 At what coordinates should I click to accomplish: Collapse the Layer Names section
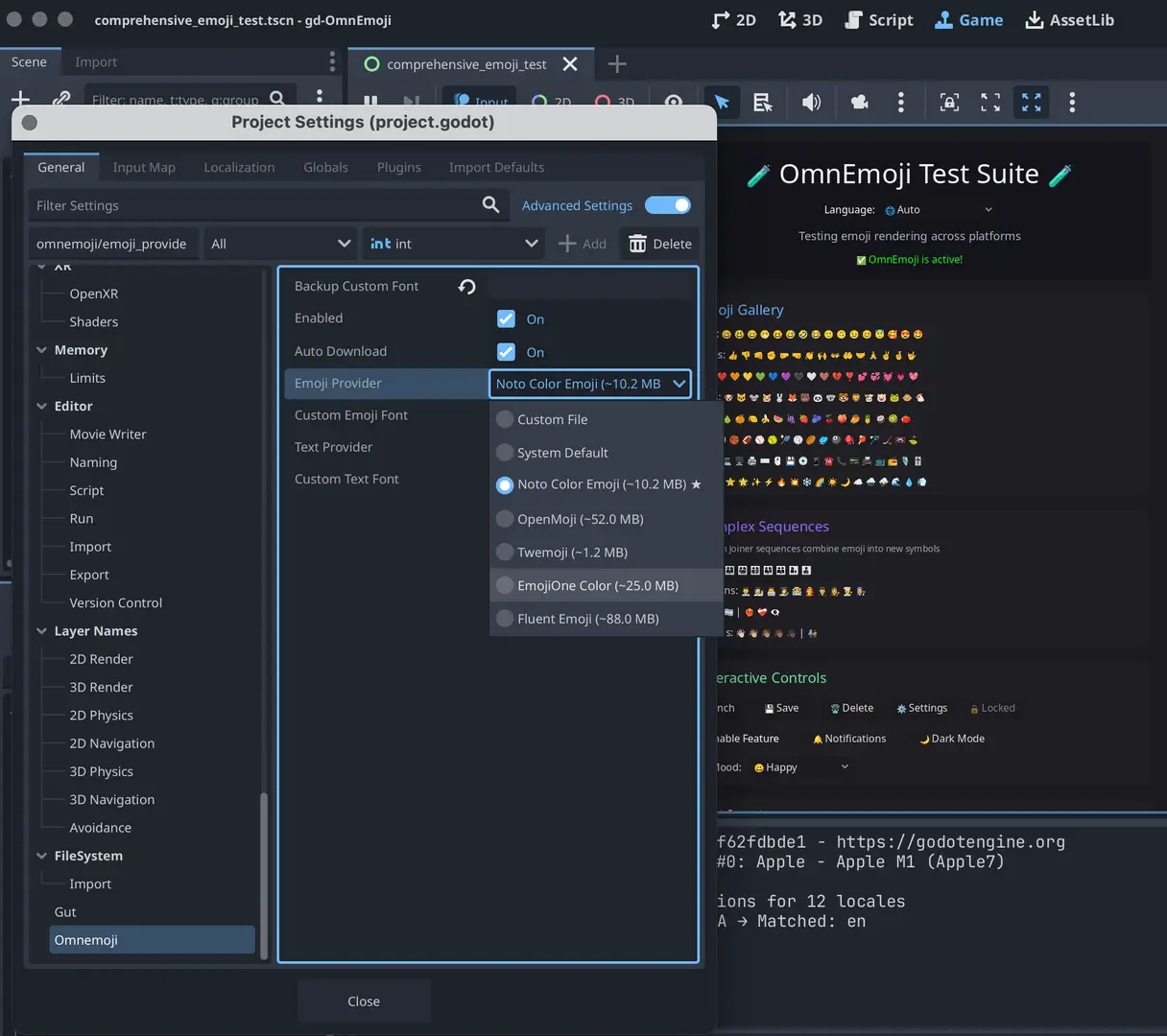(x=41, y=631)
